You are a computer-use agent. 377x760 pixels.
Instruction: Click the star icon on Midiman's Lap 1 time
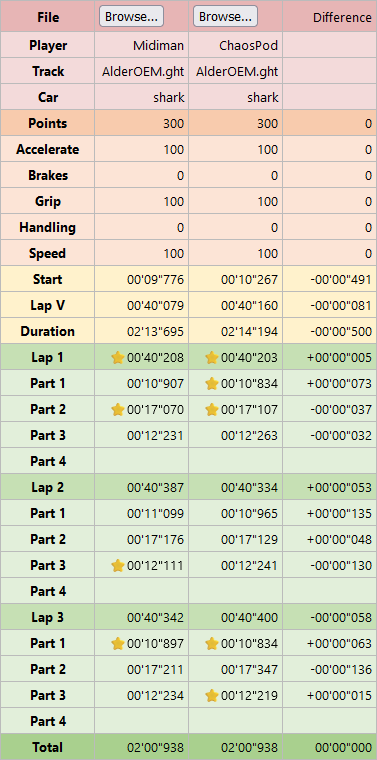(x=118, y=358)
